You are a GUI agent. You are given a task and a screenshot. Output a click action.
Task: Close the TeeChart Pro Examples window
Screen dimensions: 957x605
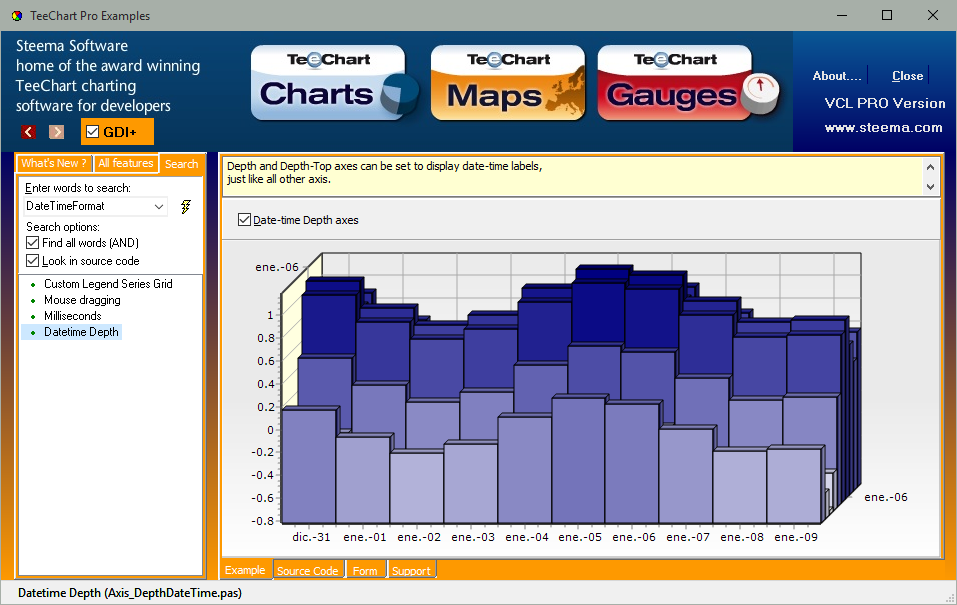(x=933, y=15)
